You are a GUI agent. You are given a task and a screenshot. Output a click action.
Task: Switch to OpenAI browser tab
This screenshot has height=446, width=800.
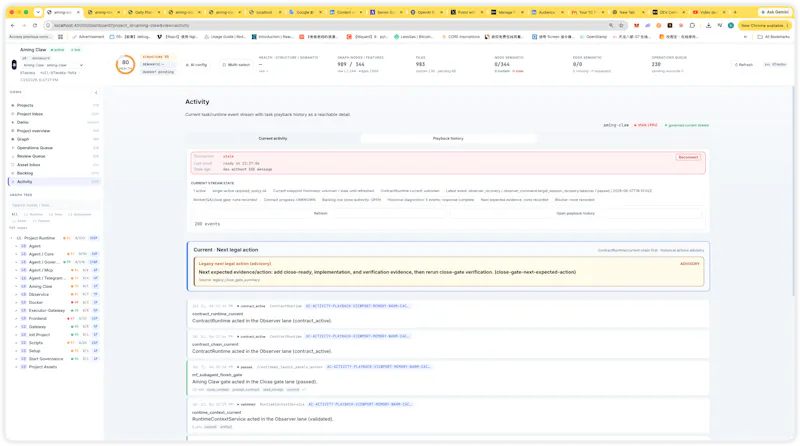click(426, 12)
